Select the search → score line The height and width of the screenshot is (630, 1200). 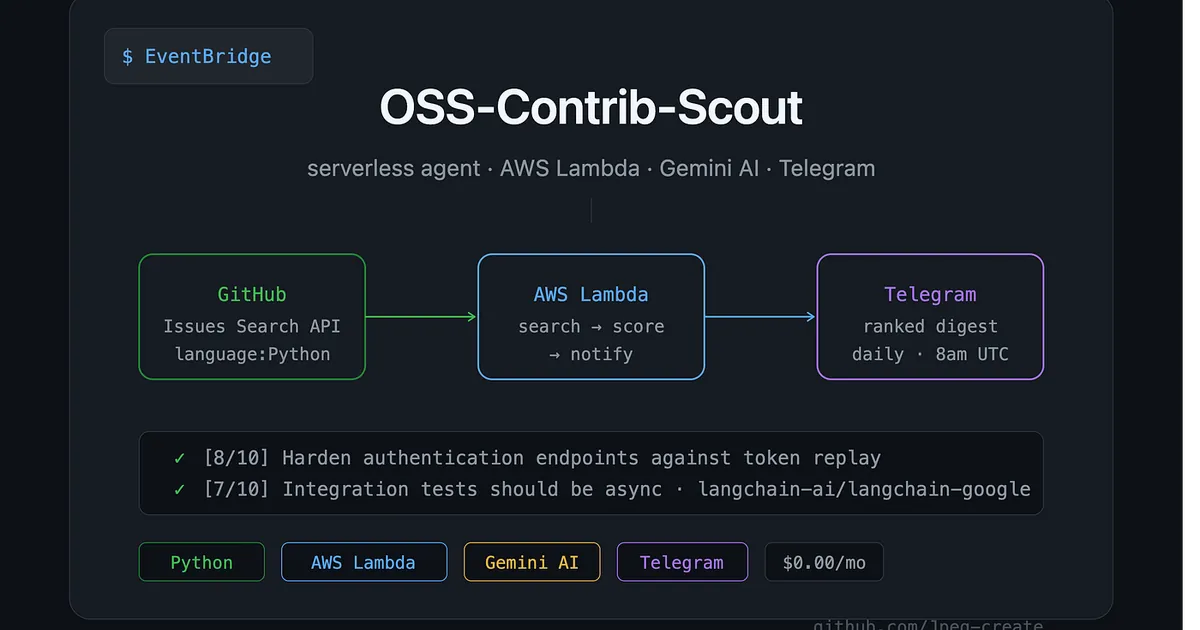coord(591,326)
